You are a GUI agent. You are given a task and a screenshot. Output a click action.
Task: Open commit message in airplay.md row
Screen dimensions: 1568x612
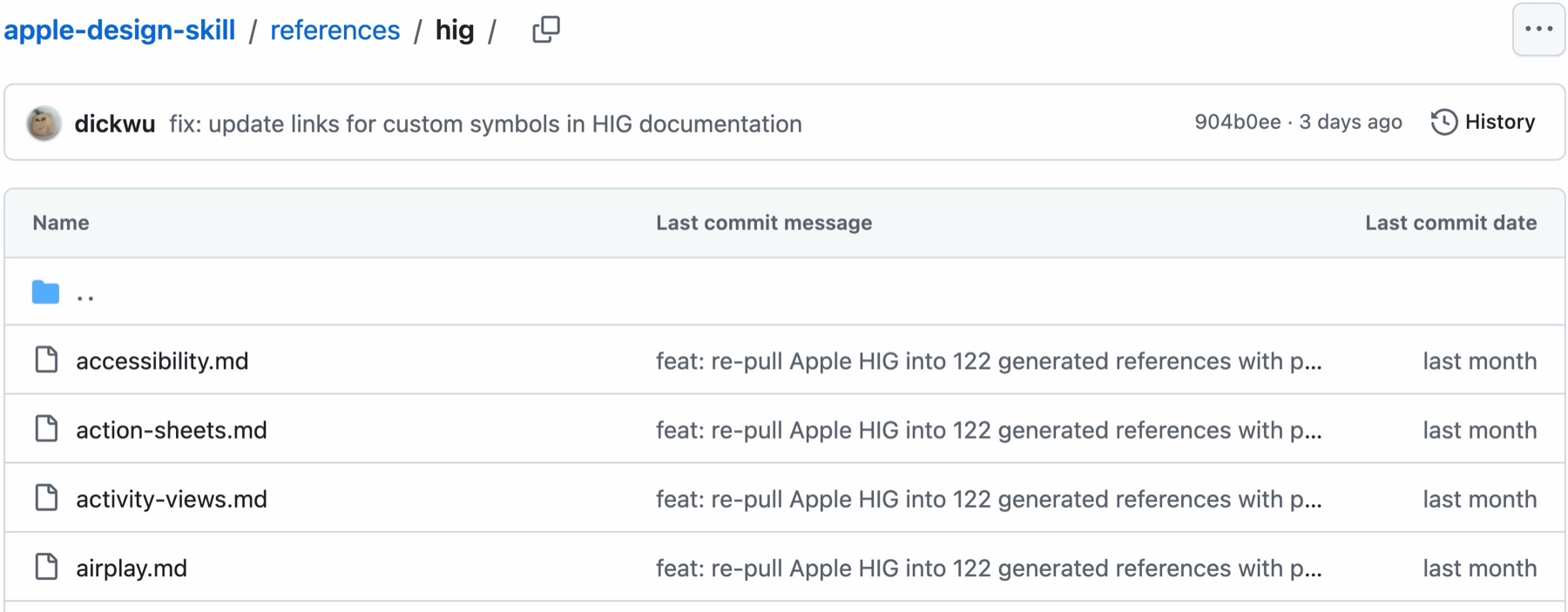coord(989,568)
